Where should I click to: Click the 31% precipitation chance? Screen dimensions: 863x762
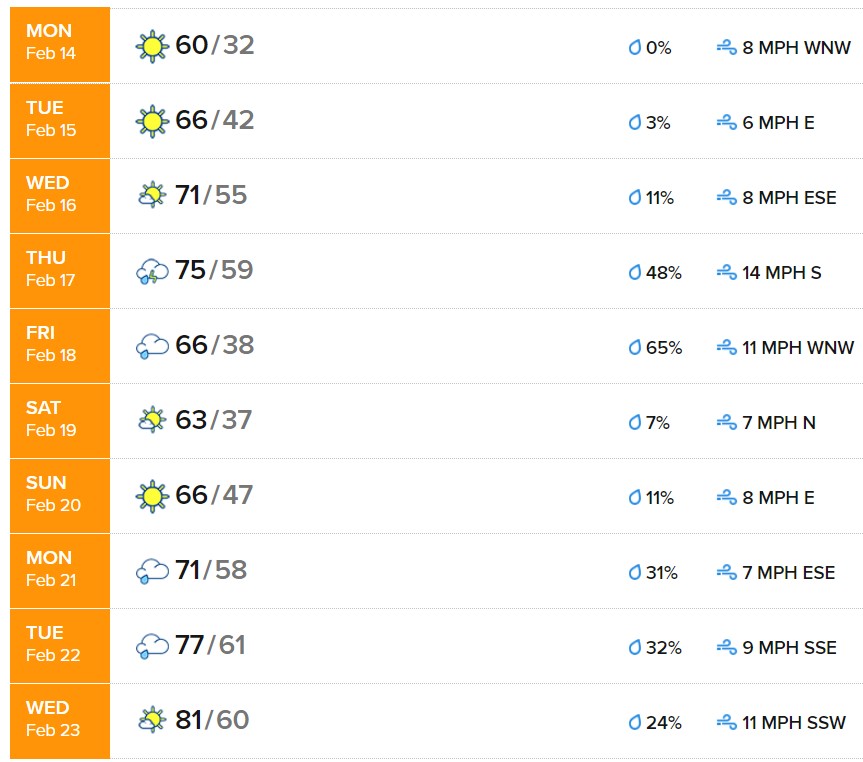click(x=662, y=573)
